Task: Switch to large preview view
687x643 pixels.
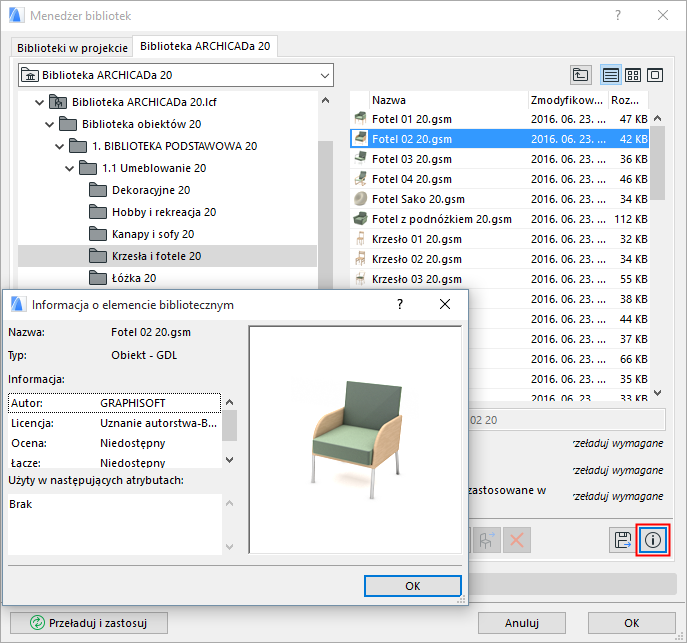Action: point(655,75)
